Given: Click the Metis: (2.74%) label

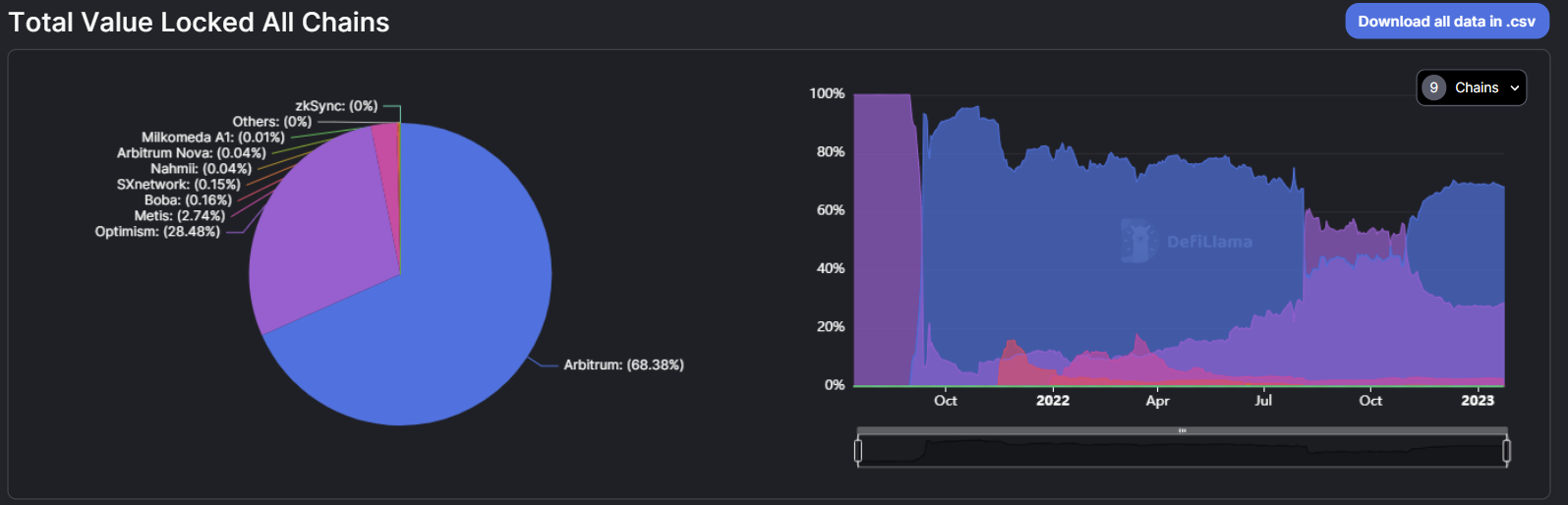Looking at the screenshot, I should pos(180,216).
